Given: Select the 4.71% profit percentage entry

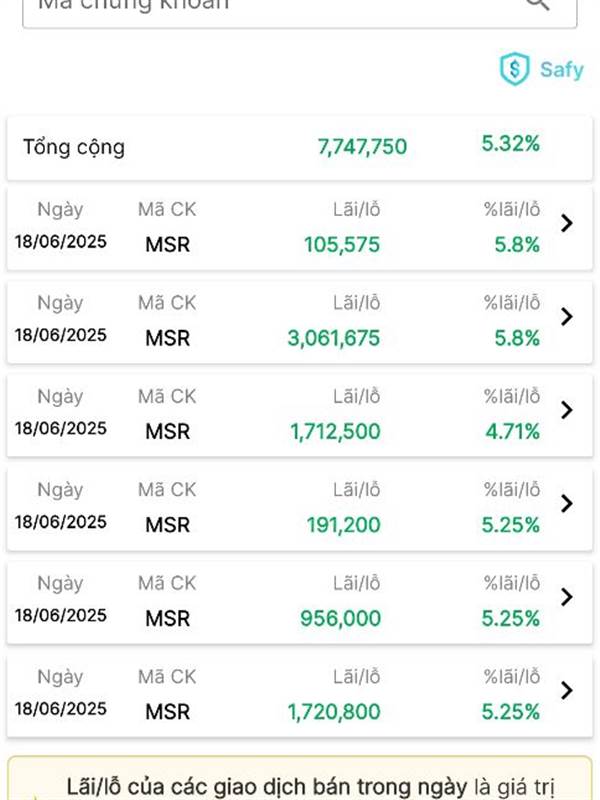Looking at the screenshot, I should tap(512, 432).
